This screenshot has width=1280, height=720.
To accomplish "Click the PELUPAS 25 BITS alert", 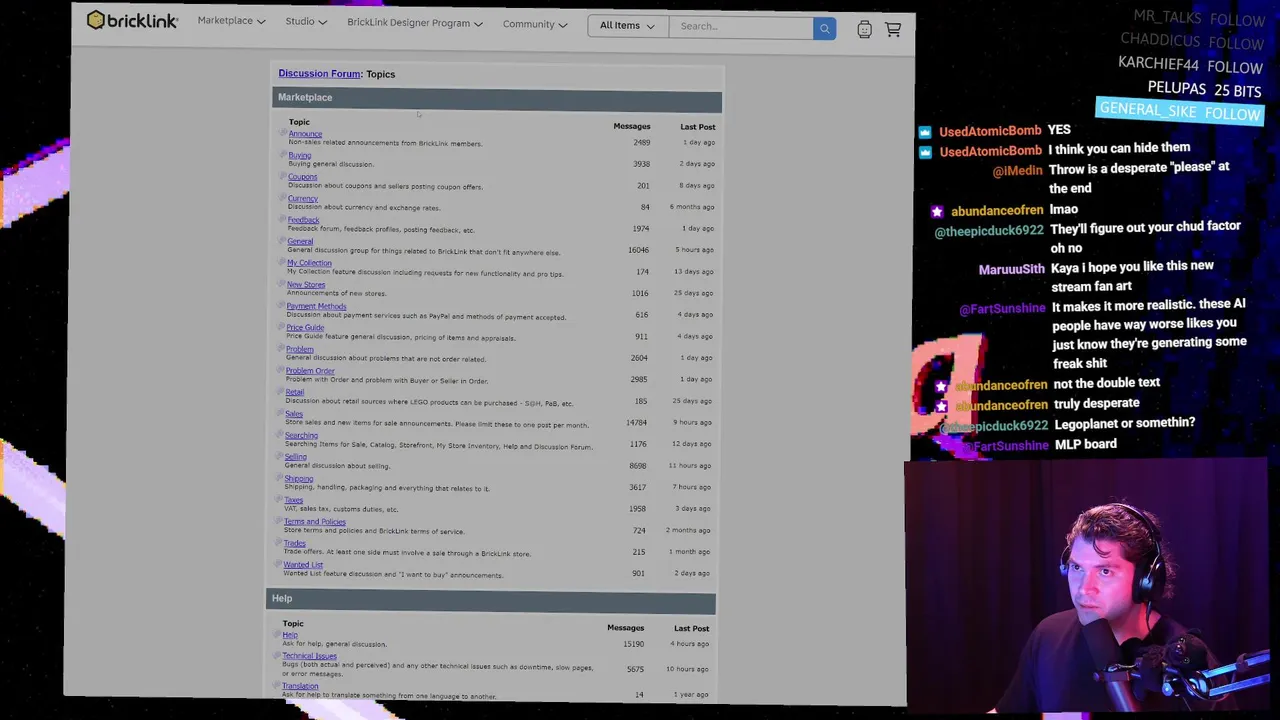I will [1204, 89].
